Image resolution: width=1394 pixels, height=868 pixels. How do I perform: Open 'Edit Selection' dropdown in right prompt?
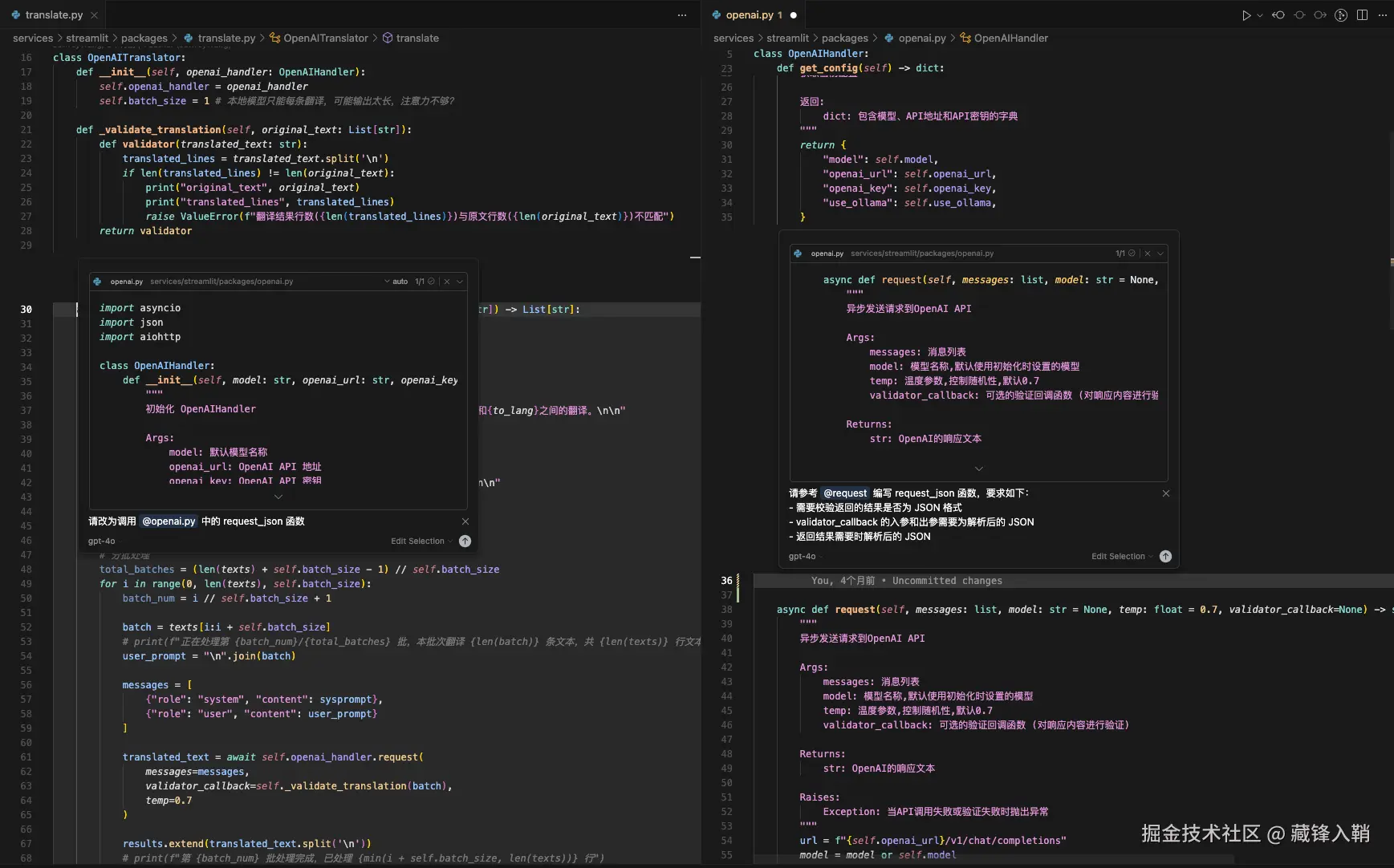(x=1122, y=557)
